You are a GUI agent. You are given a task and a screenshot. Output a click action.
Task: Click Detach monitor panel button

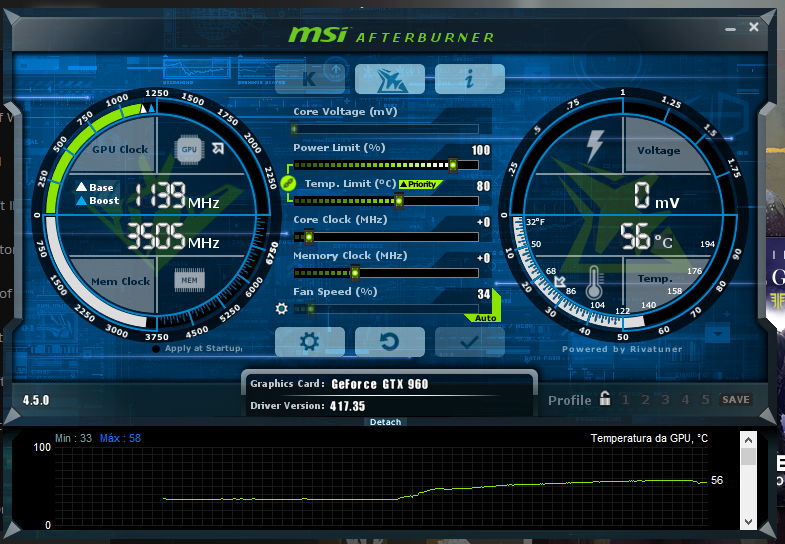click(x=385, y=422)
